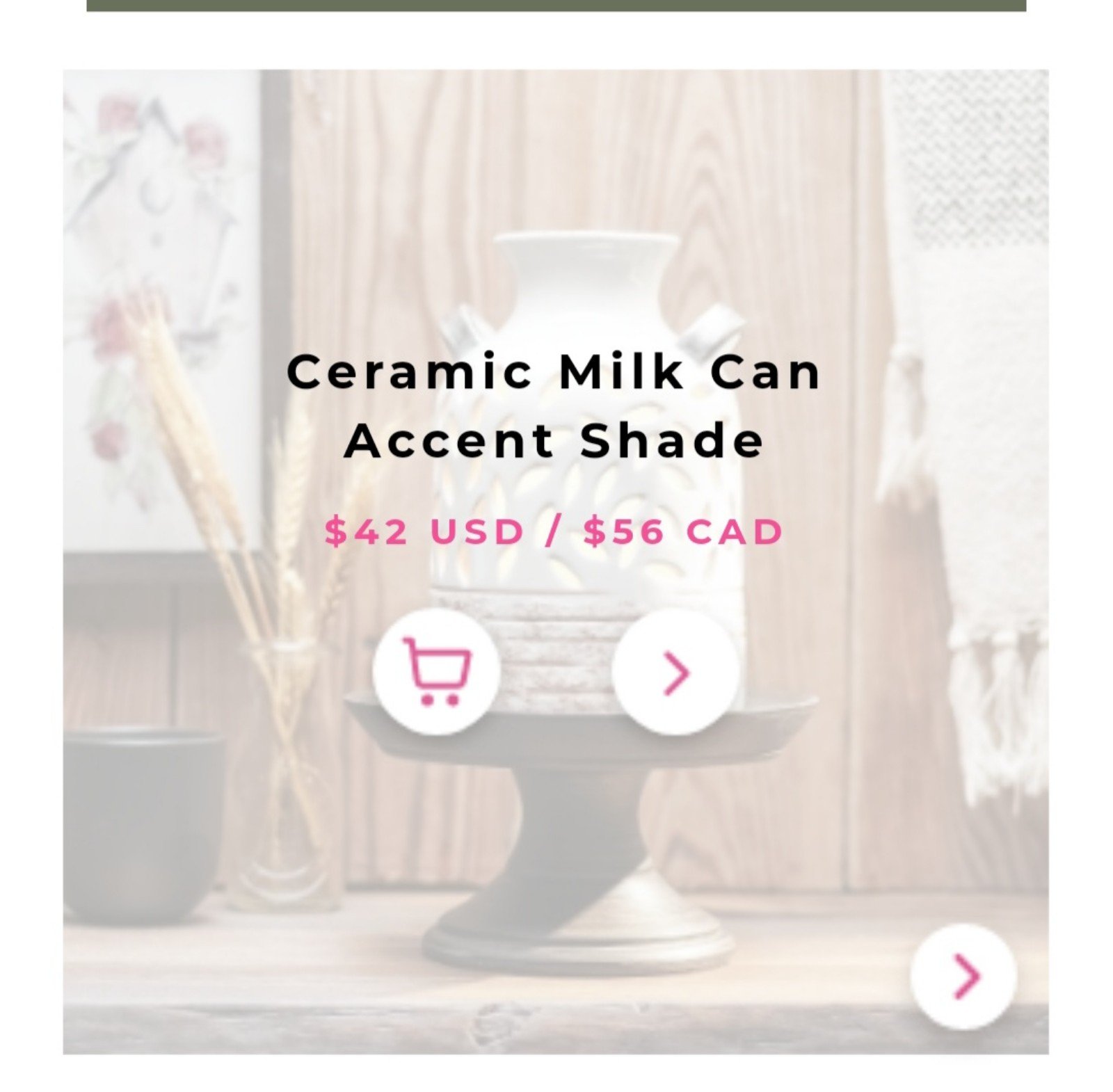1113x1092 pixels.
Task: Click the words "Accent Shade" in heading
Action: (x=554, y=441)
